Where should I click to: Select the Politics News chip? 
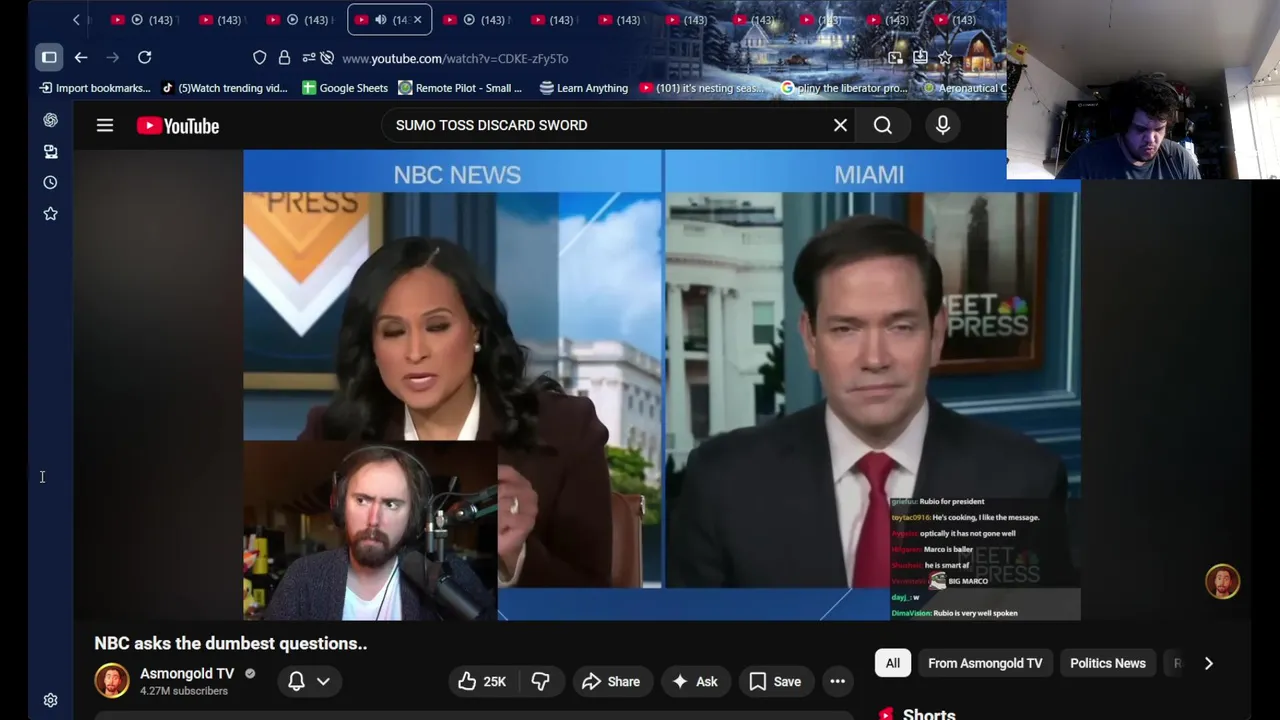coord(1108,663)
